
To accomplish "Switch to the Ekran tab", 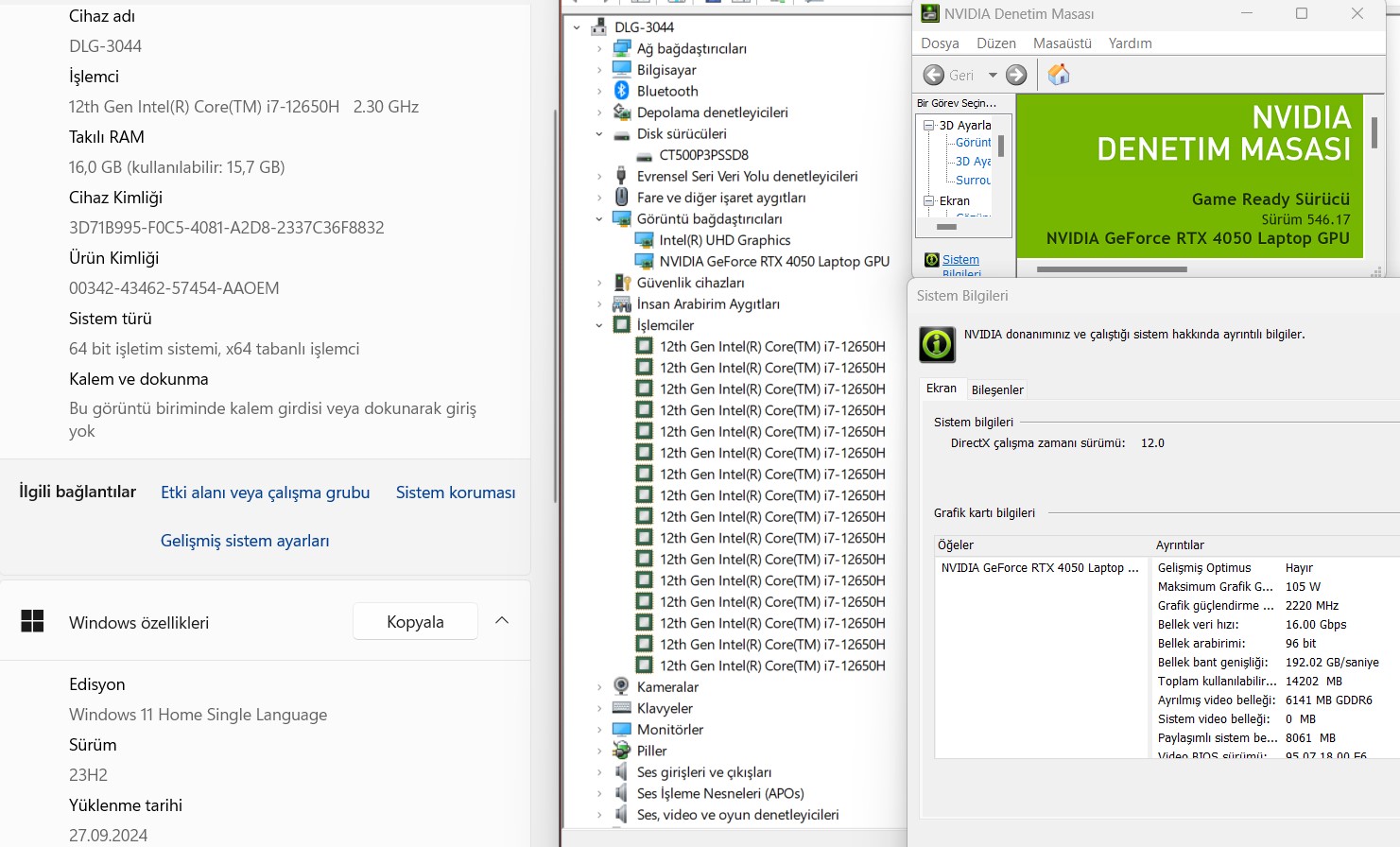I will tap(942, 389).
